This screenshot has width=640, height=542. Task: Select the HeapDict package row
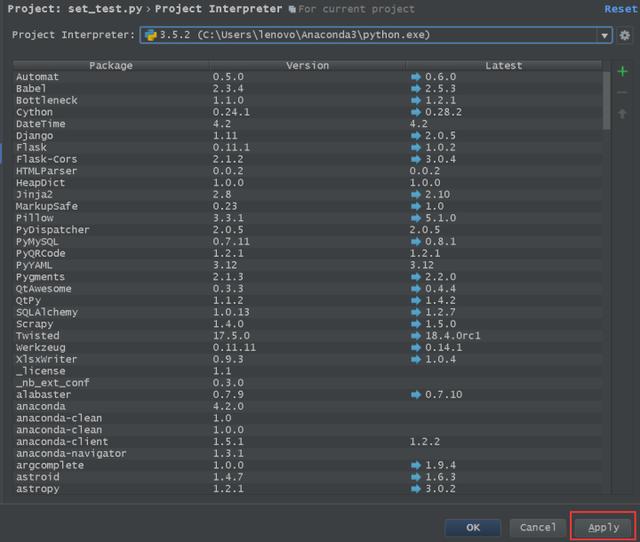308,183
